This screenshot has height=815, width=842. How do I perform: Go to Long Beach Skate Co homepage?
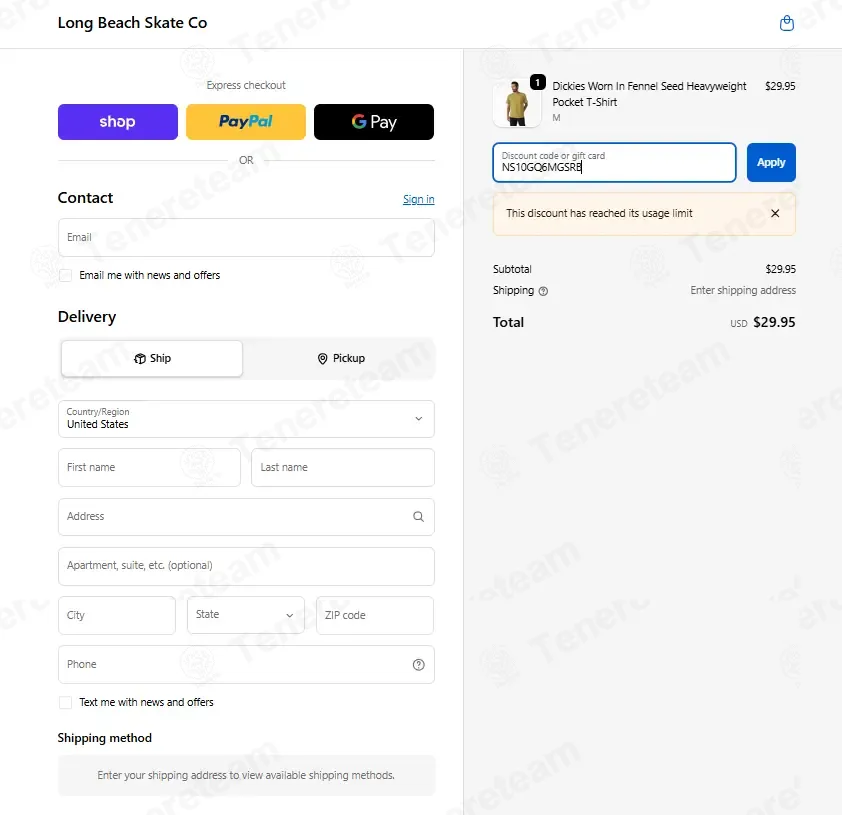point(132,23)
